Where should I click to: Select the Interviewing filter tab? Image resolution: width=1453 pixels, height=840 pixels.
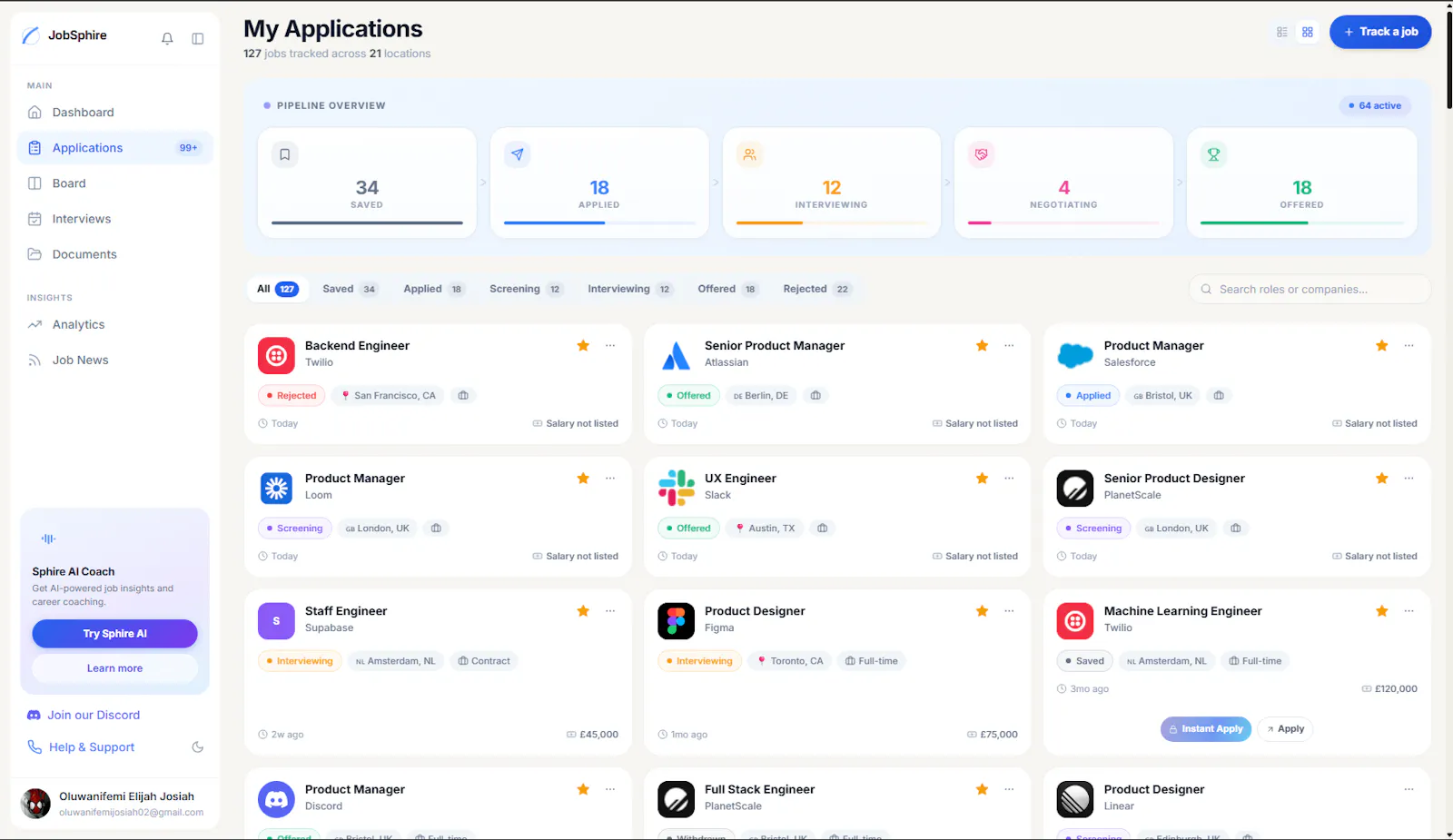tap(629, 289)
